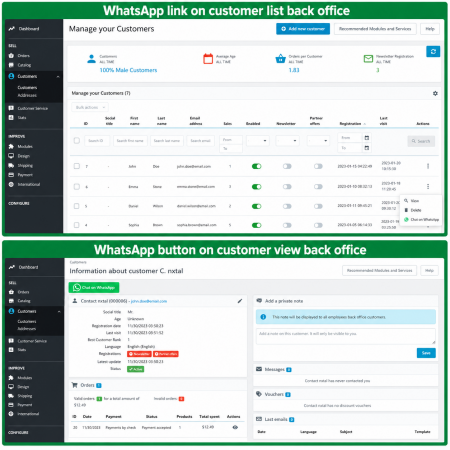
Task: Click Save button under private note
Action: coord(426,353)
